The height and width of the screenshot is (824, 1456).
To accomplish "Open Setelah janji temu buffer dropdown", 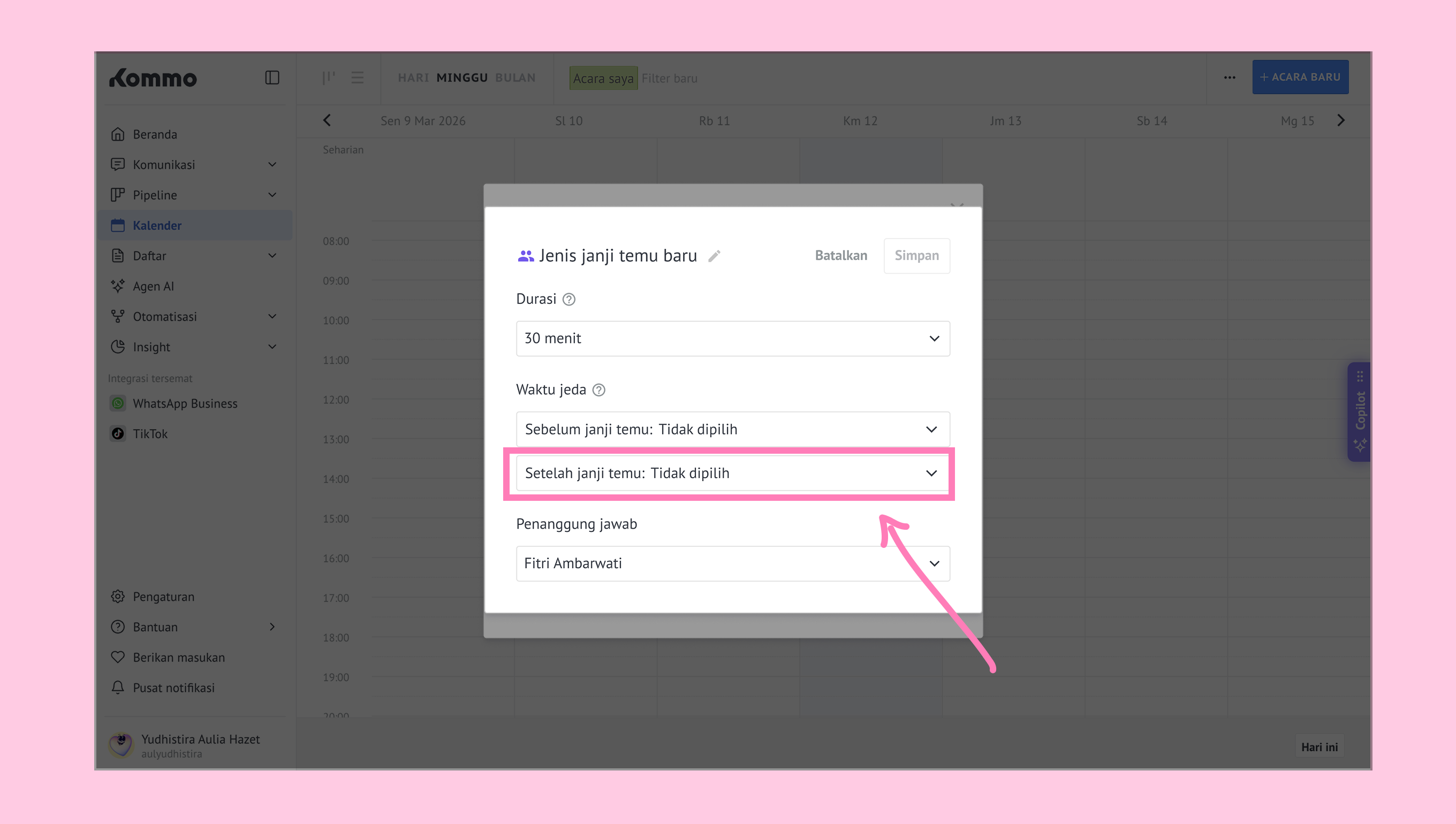I will 732,473.
